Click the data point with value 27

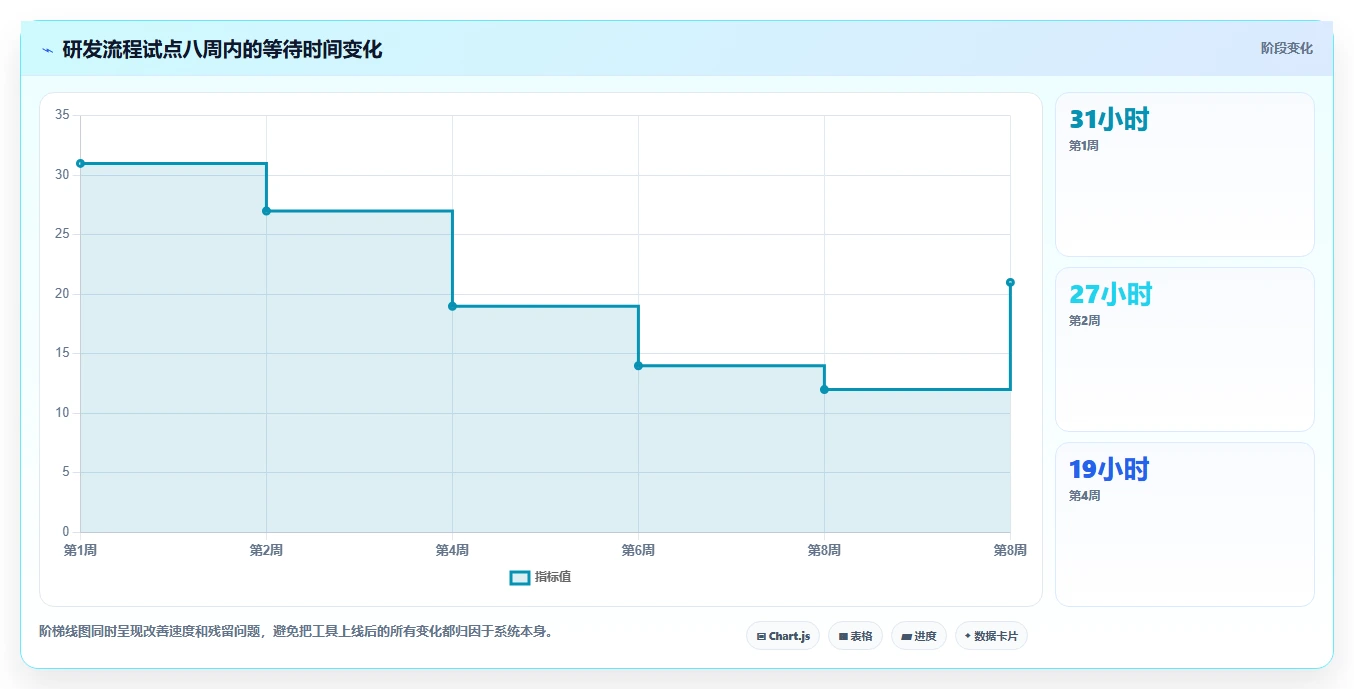coord(266,211)
